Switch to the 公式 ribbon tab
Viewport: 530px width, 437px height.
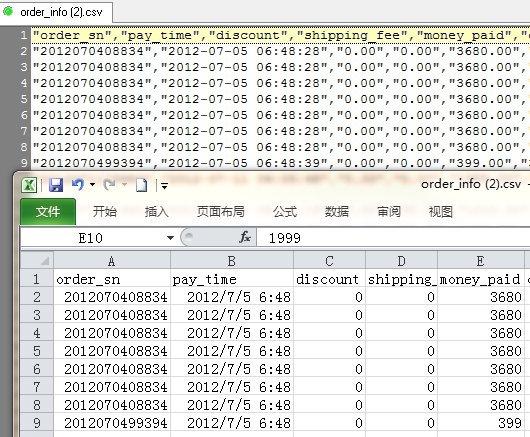(x=285, y=212)
